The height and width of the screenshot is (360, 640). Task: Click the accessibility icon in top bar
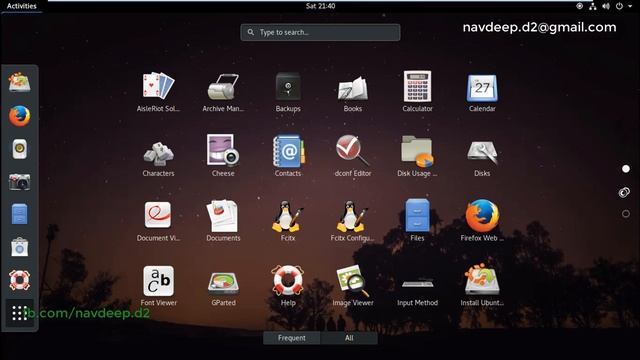coord(580,6)
